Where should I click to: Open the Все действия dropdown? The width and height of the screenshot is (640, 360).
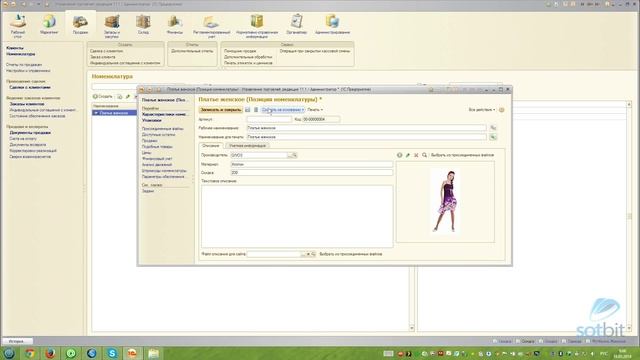coord(482,110)
